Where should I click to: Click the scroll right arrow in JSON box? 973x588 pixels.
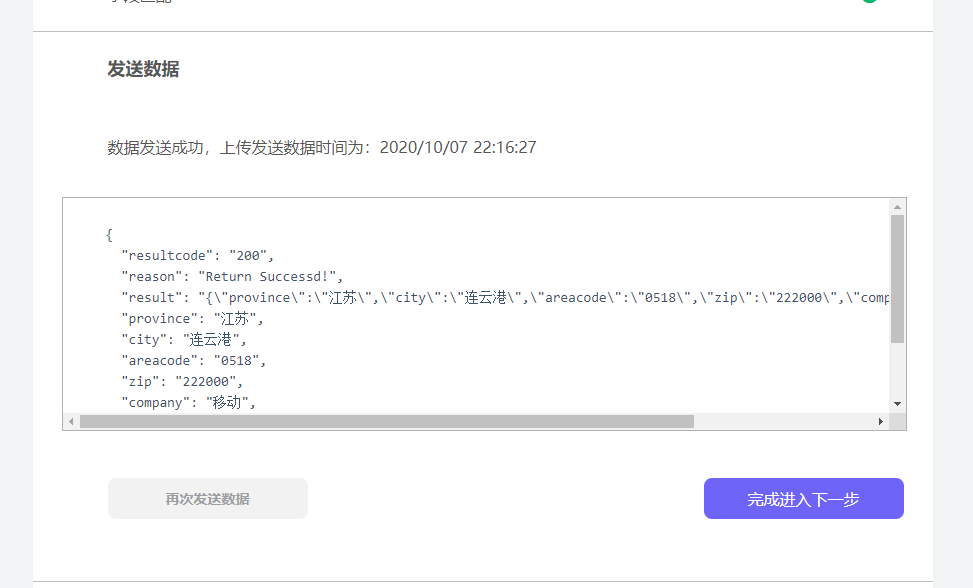(881, 422)
